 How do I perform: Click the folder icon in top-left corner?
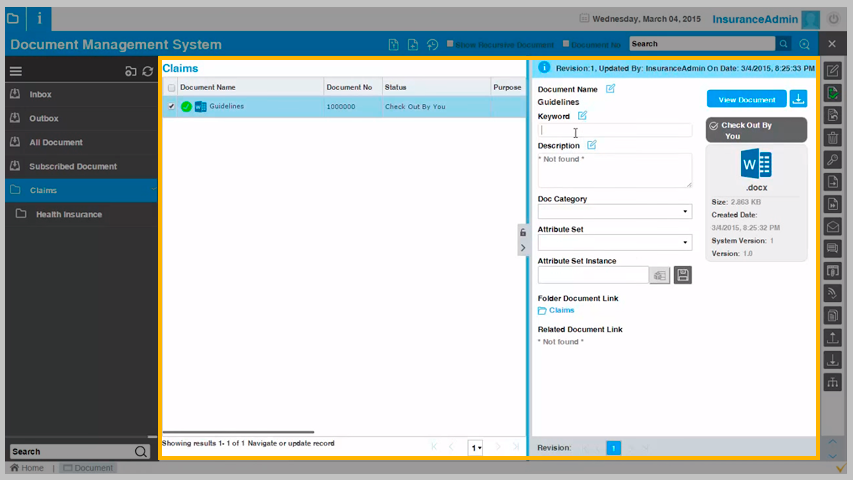tap(13, 19)
